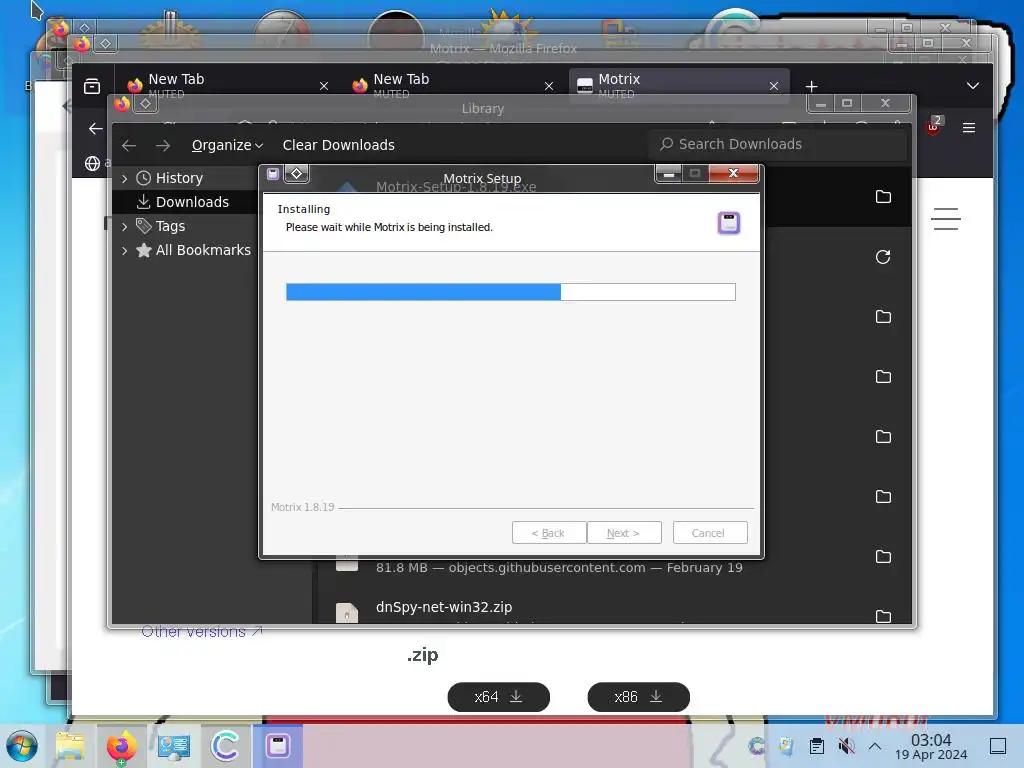Open Motrix Setup window menu icon

tap(273, 174)
